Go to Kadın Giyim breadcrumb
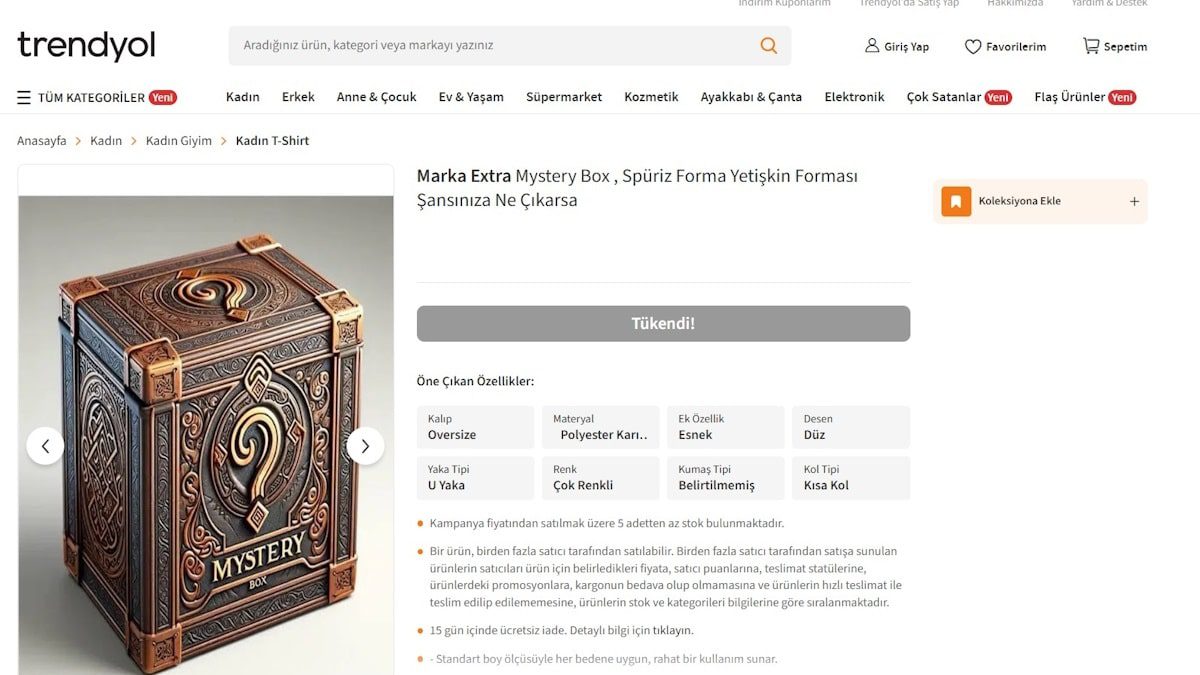1200x675 pixels. pos(179,141)
